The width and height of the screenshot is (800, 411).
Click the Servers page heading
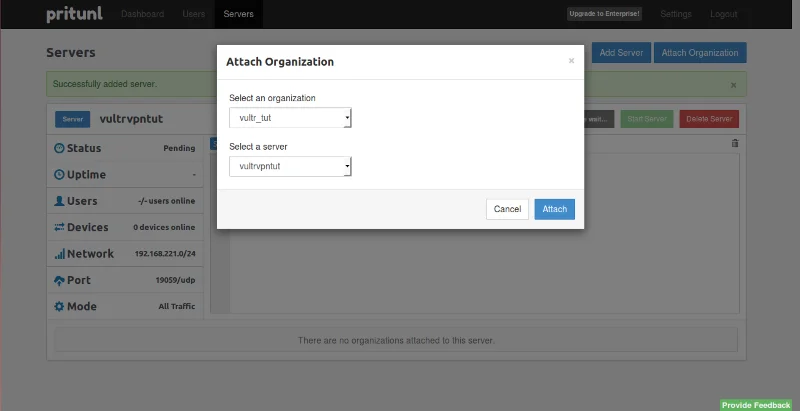(x=71, y=53)
